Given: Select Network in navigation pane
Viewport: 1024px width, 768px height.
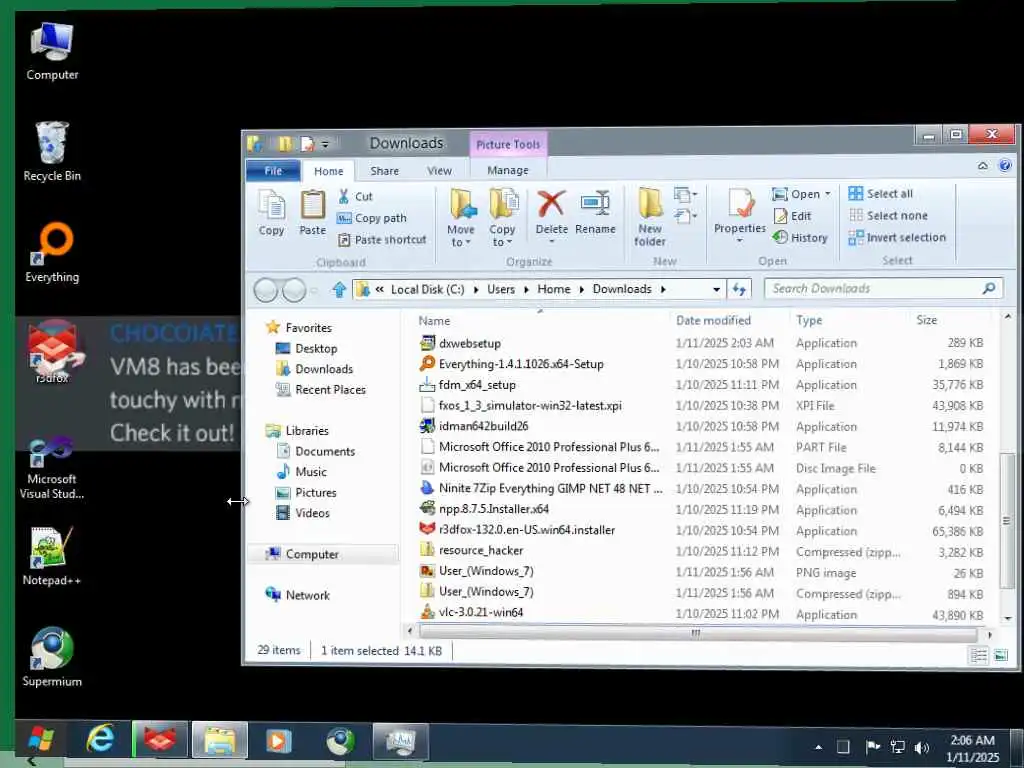Looking at the screenshot, I should [297, 595].
